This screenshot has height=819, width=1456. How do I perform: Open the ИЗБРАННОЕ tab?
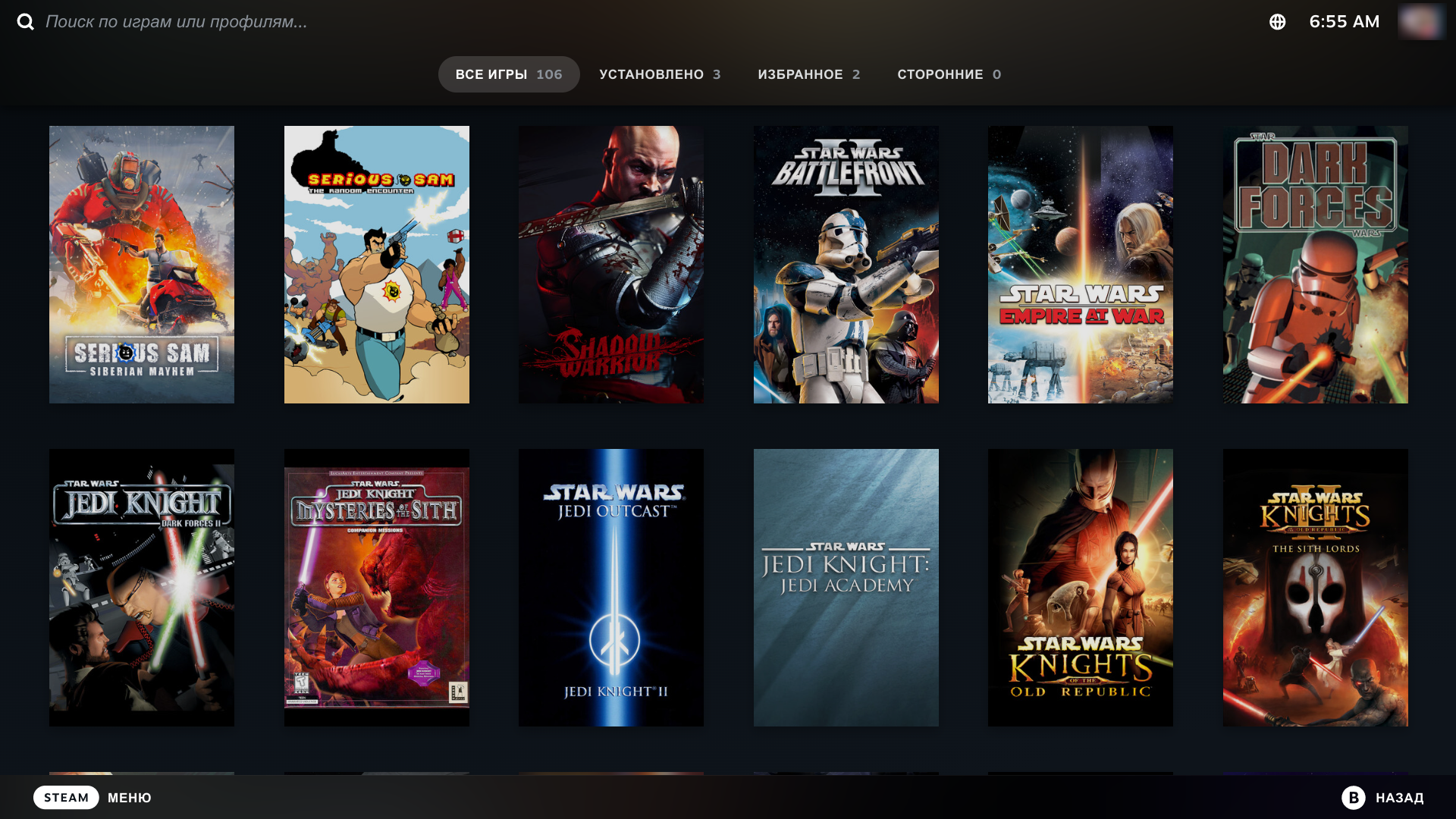pyautogui.click(x=809, y=74)
